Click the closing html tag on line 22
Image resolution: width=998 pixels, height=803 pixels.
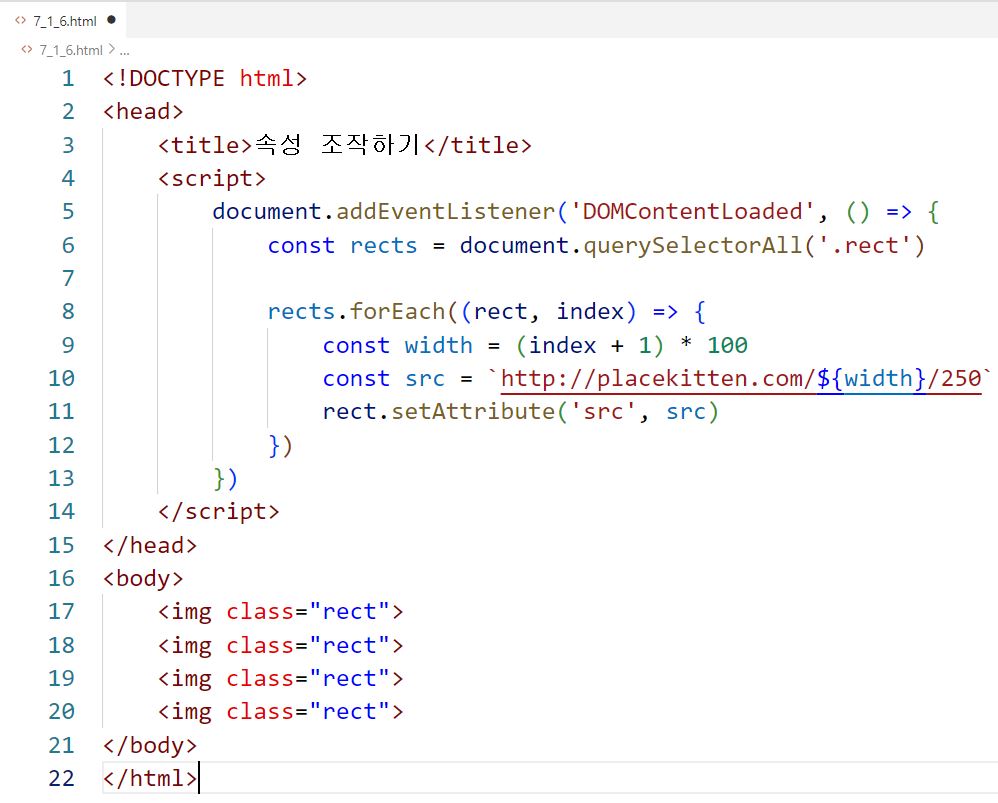click(x=150, y=779)
